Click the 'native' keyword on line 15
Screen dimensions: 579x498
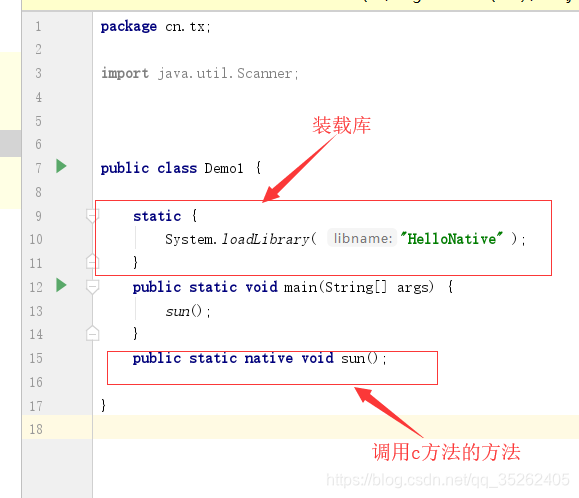pyautogui.click(x=269, y=358)
